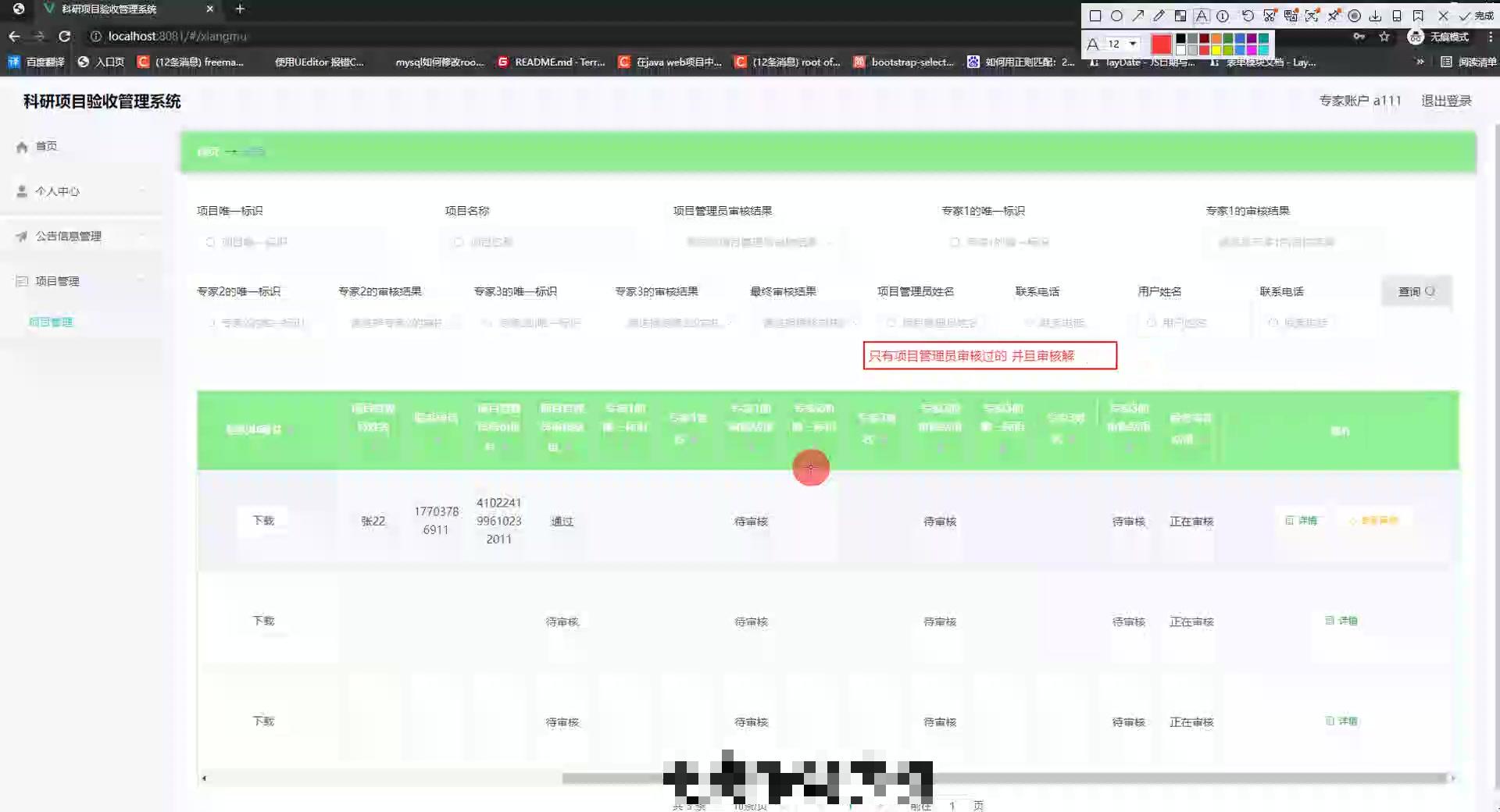
Task: Click the 无痕模式 incognito icon
Action: click(1415, 37)
